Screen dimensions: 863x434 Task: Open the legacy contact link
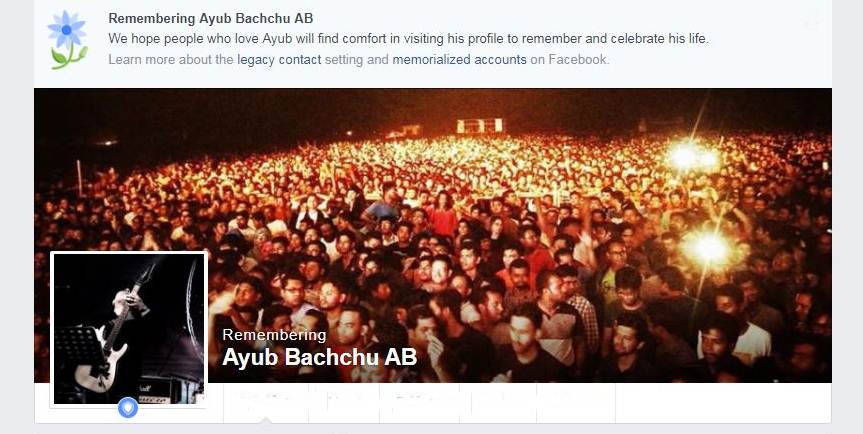pyautogui.click(x=279, y=59)
